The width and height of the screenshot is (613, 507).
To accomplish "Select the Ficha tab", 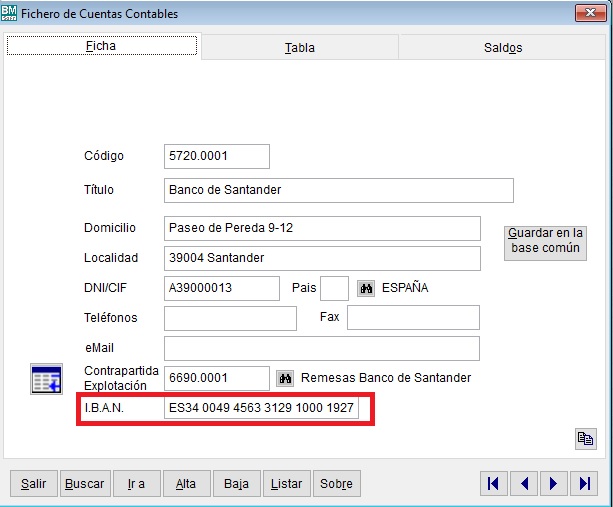I will (101, 46).
